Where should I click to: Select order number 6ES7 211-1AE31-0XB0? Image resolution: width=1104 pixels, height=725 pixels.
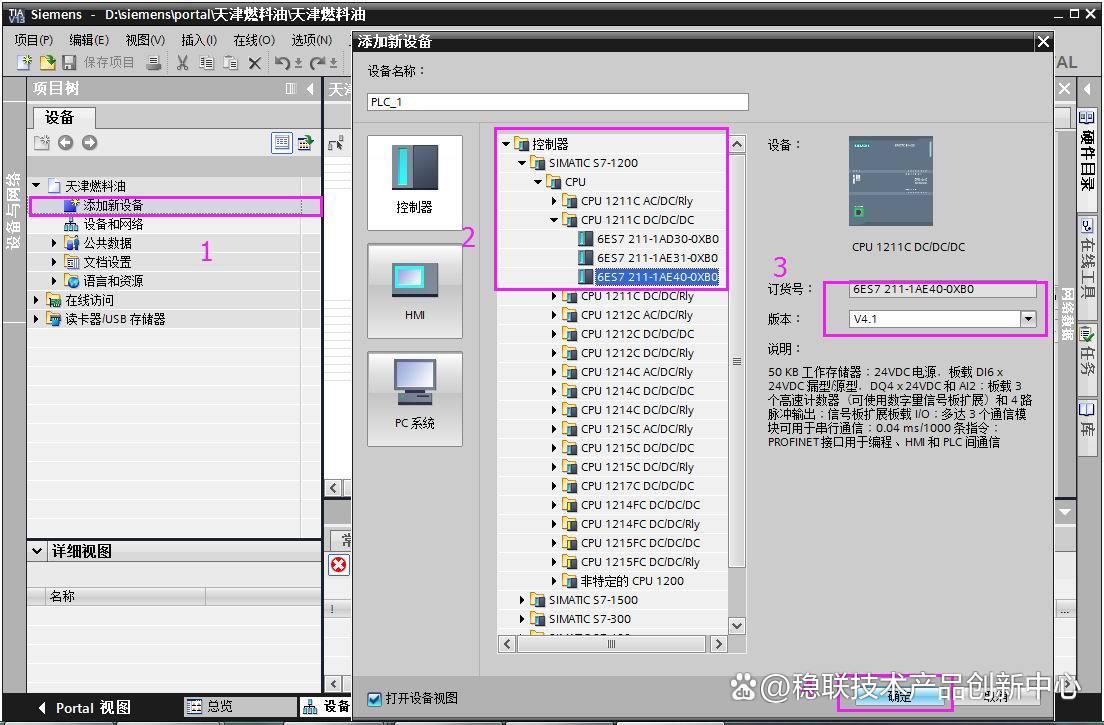[x=658, y=258]
